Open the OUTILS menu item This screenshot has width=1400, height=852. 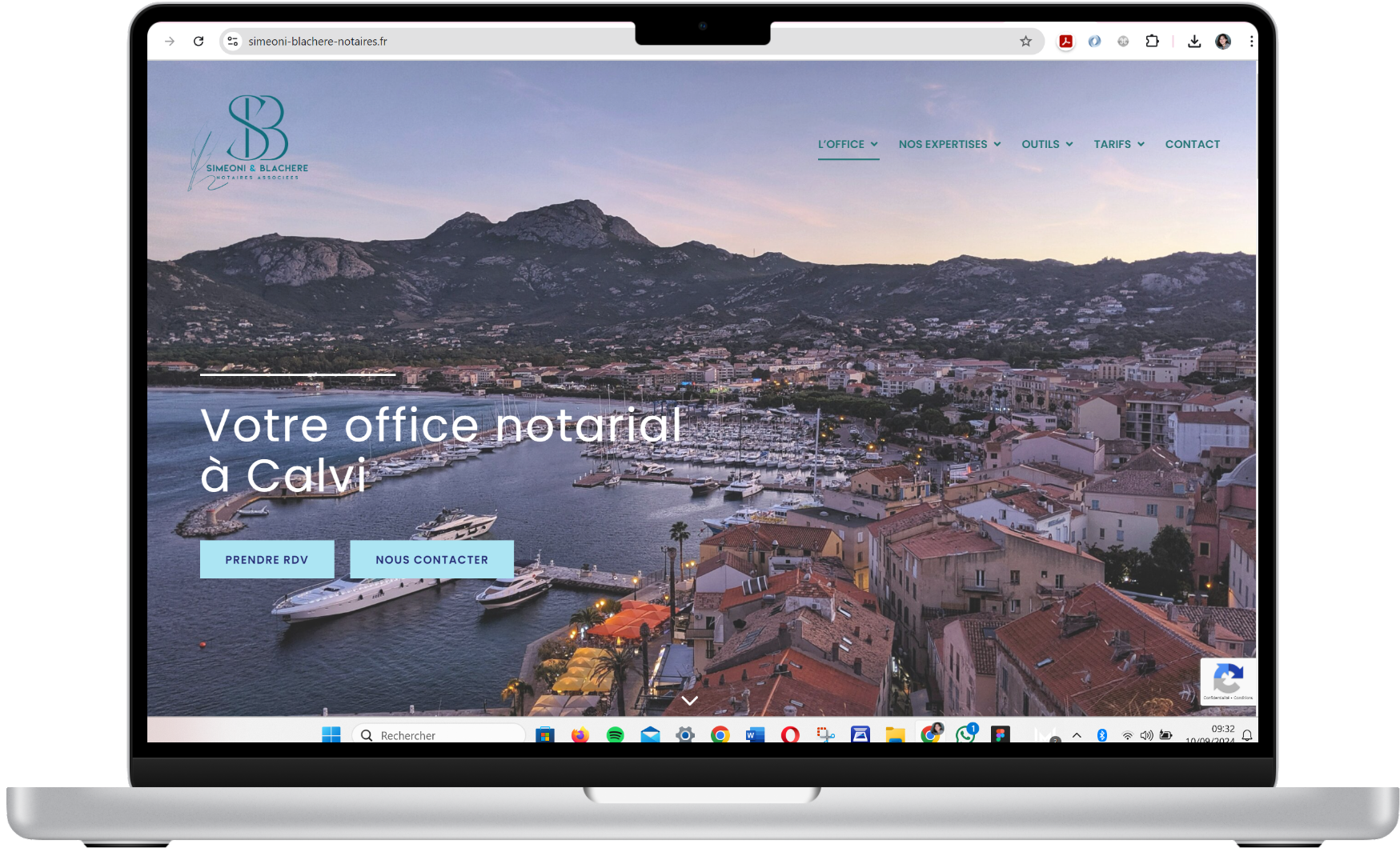click(x=1041, y=144)
